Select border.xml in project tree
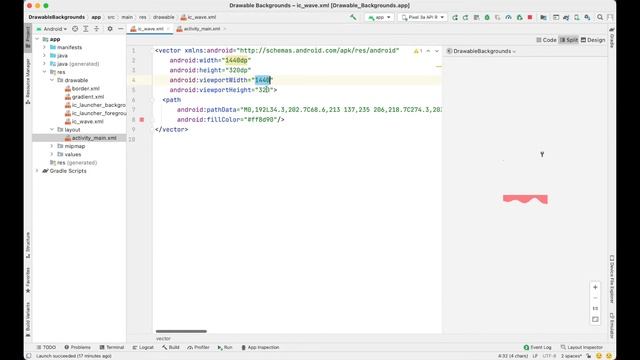The height and width of the screenshot is (360, 640). click(82, 89)
